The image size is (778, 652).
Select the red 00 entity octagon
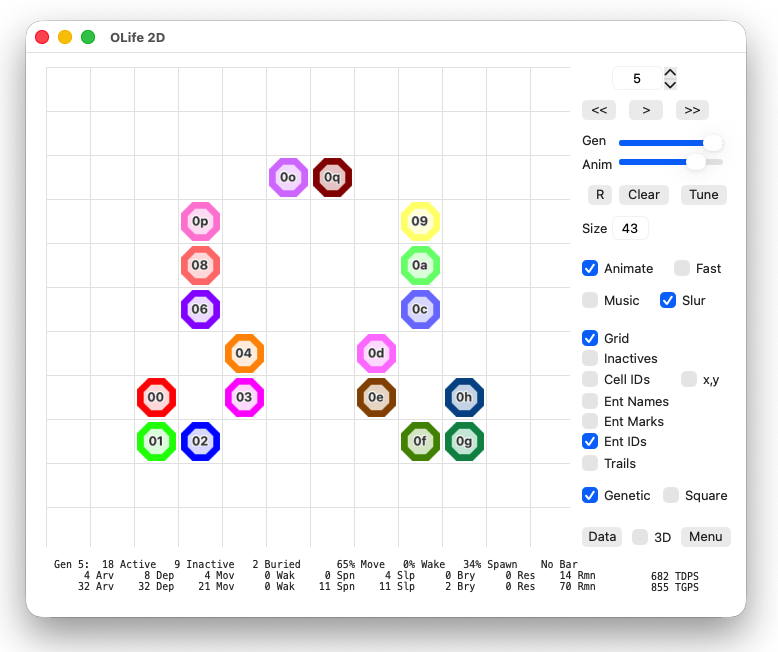(156, 397)
